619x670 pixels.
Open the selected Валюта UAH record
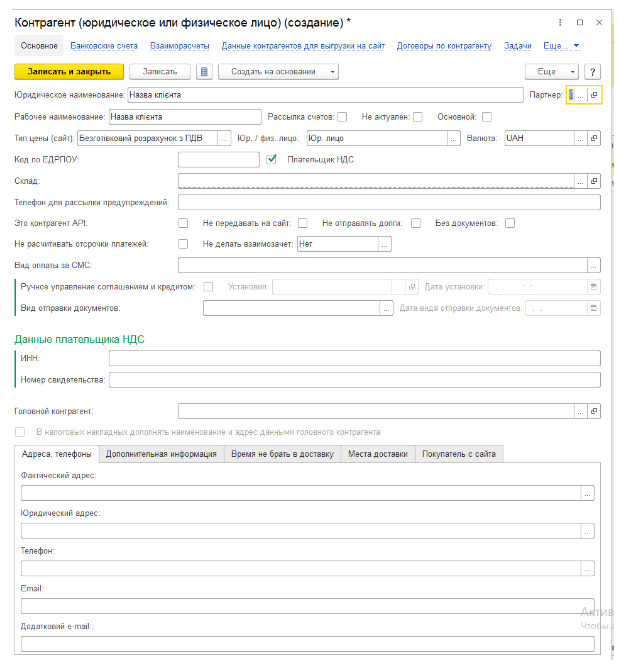[x=594, y=138]
